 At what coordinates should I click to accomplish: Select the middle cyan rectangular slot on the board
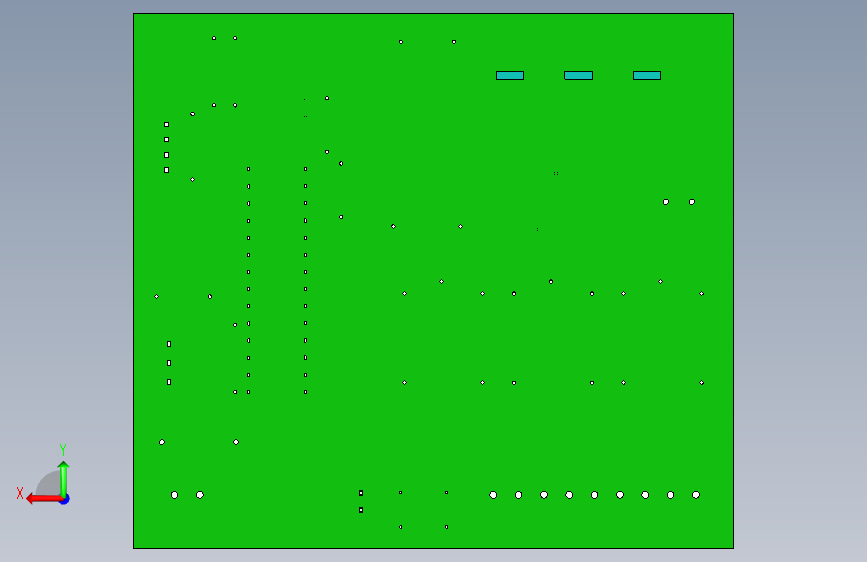[x=578, y=75]
